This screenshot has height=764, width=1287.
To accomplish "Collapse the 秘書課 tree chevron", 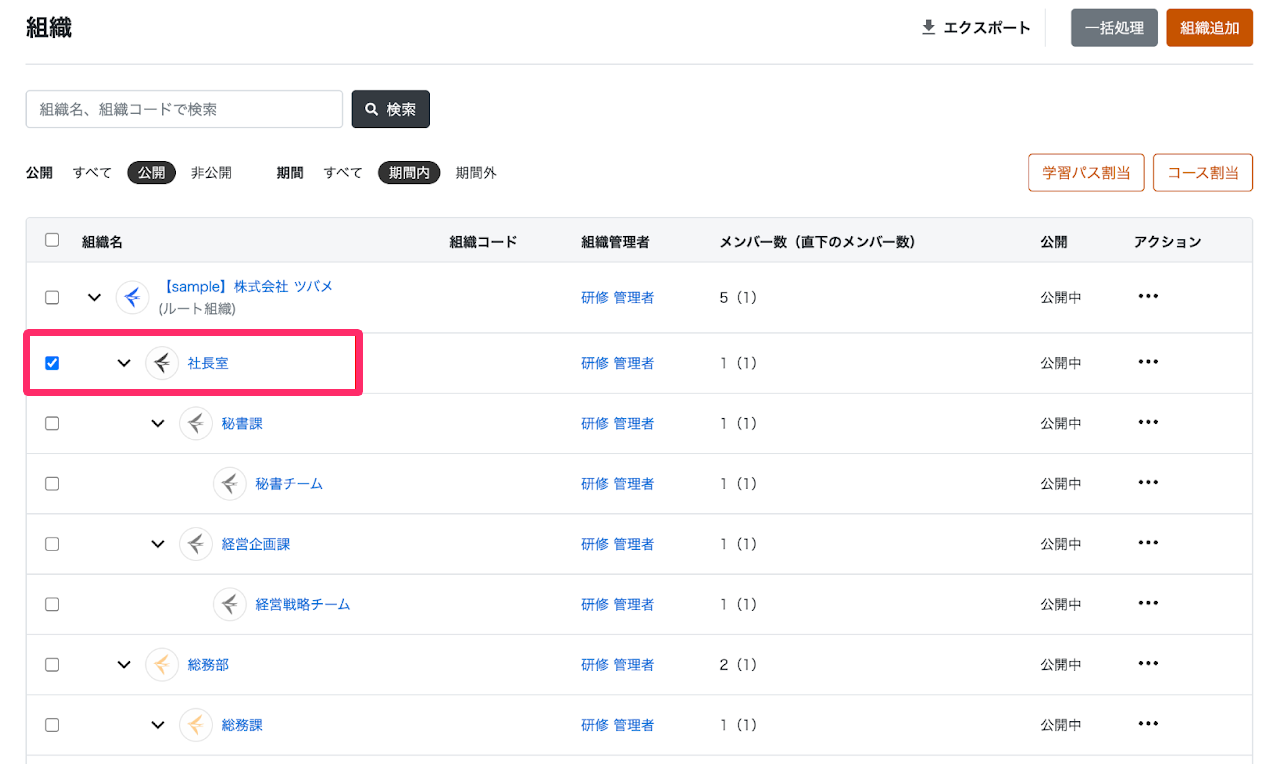I will (x=158, y=423).
